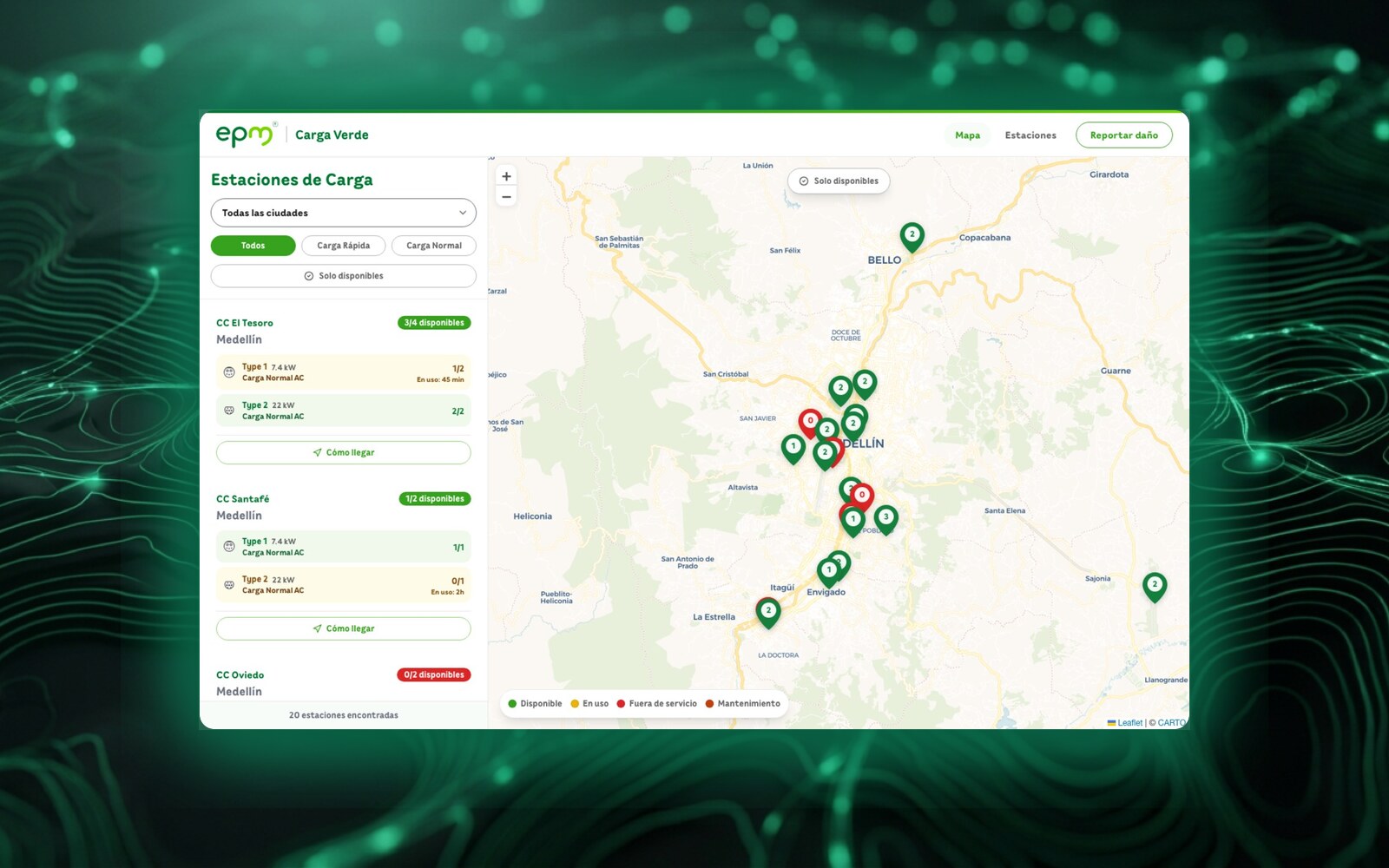Click the Mantenimiento legend entry
Screen dimensions: 1389x868
click(x=742, y=704)
